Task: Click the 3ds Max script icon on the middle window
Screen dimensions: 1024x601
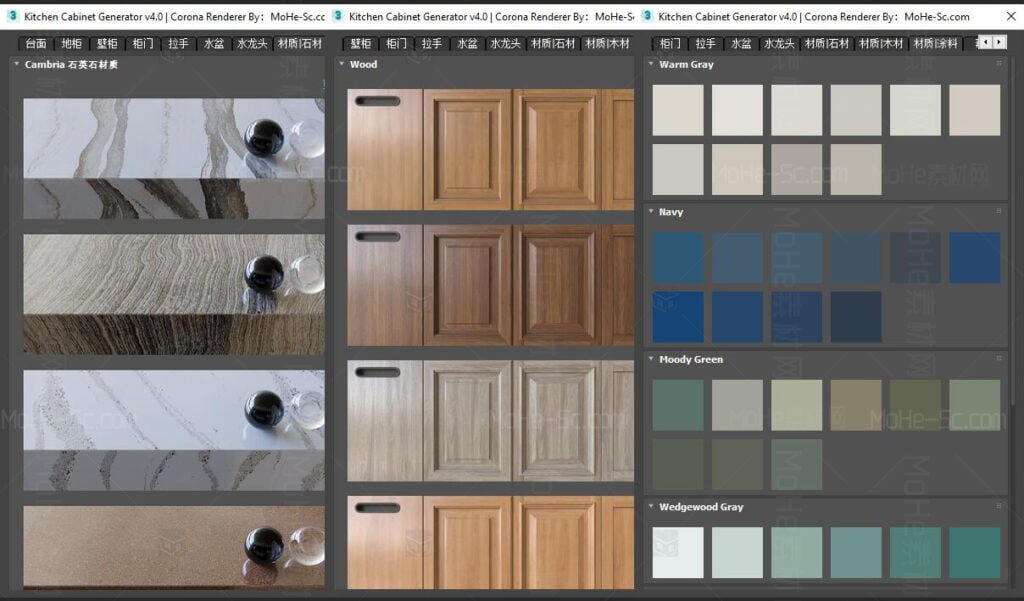Action: tap(336, 16)
